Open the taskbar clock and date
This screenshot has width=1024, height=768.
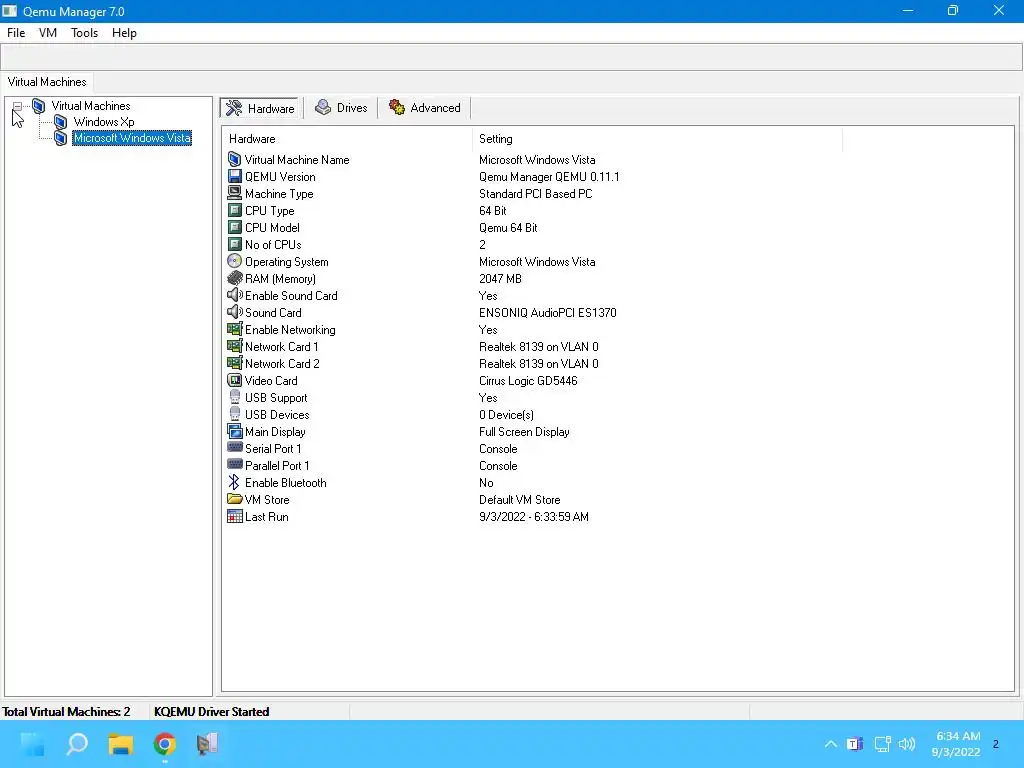tap(957, 744)
